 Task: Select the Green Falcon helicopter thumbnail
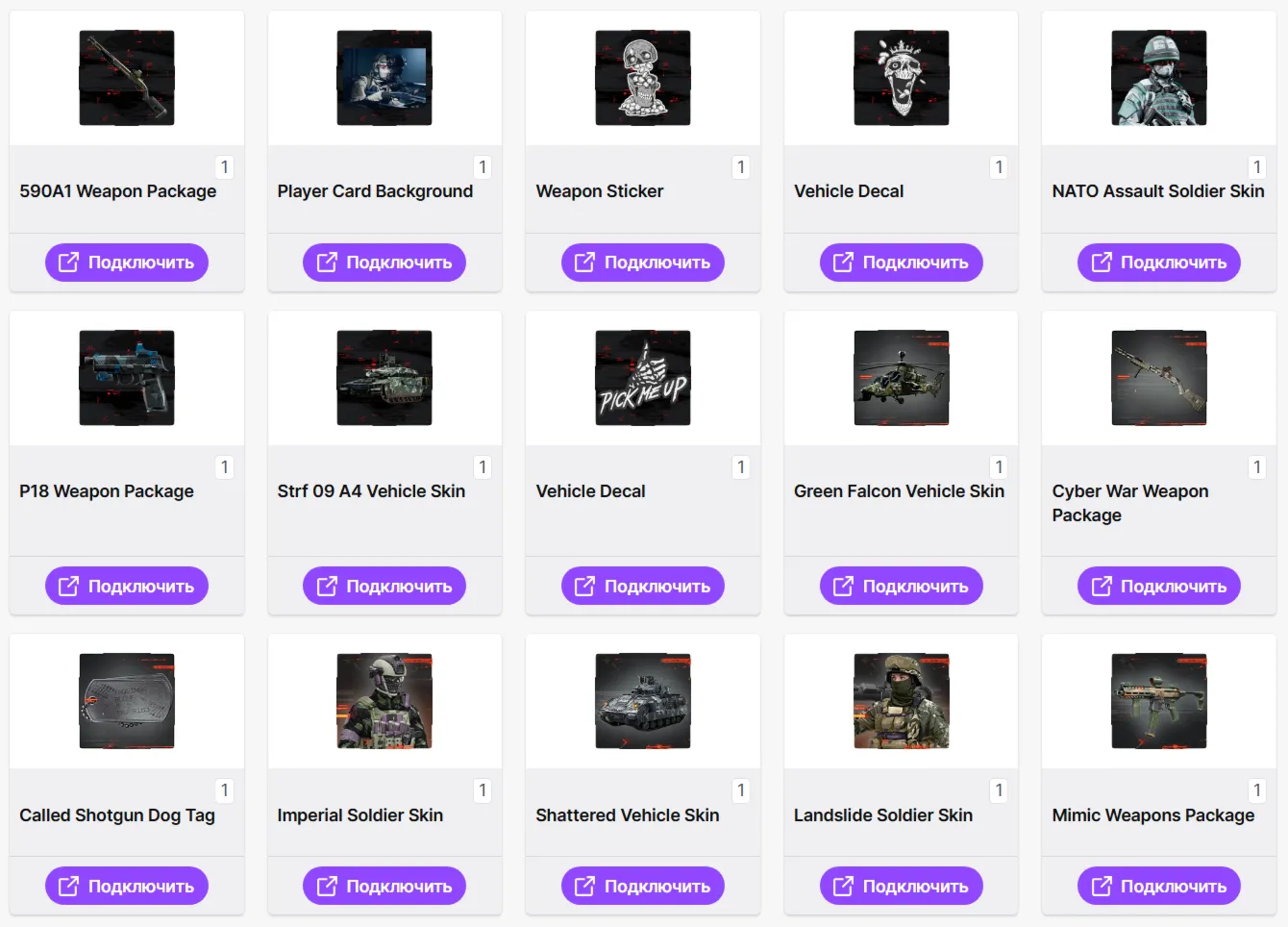(x=902, y=378)
